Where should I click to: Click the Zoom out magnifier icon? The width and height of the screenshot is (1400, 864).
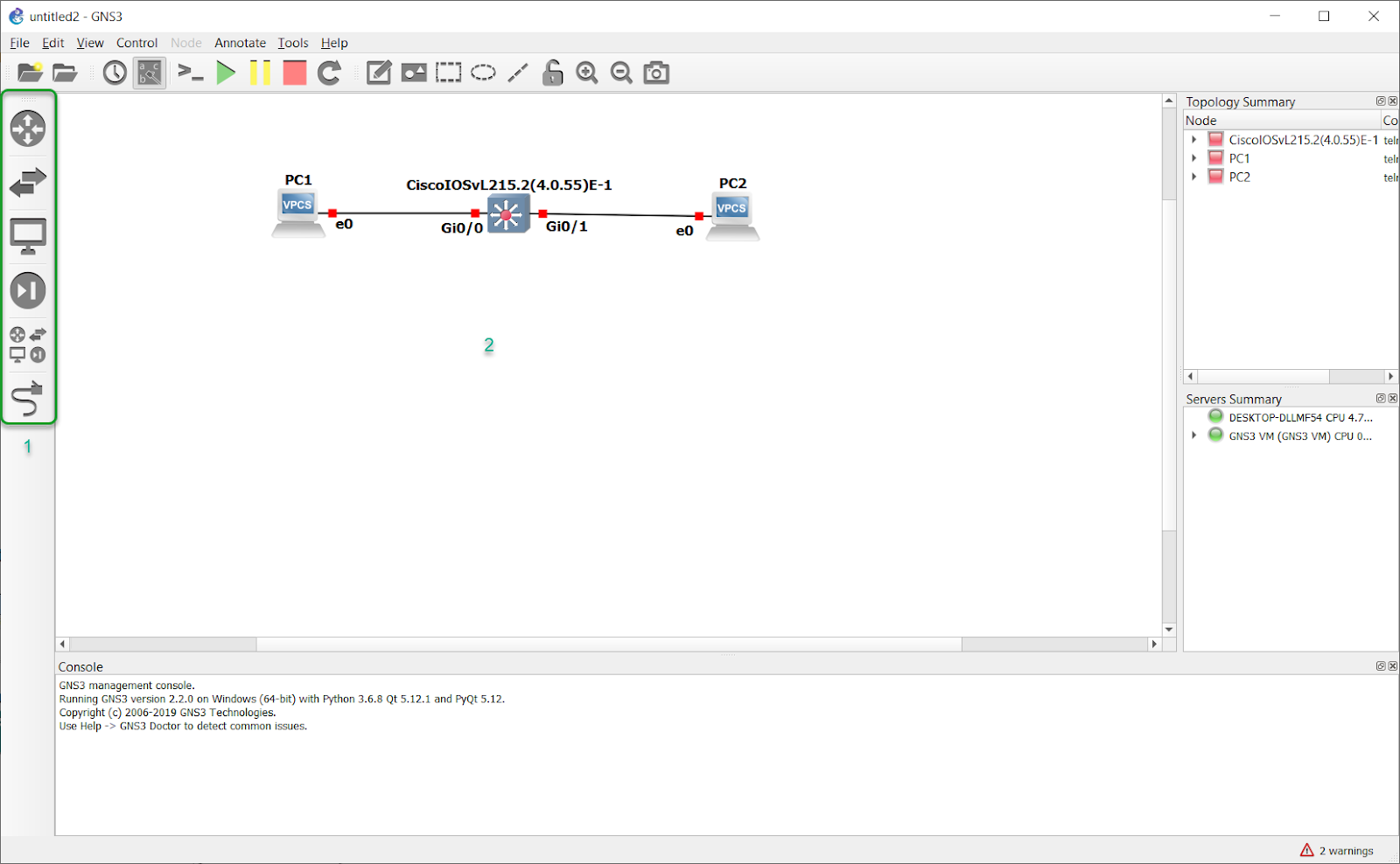click(621, 73)
